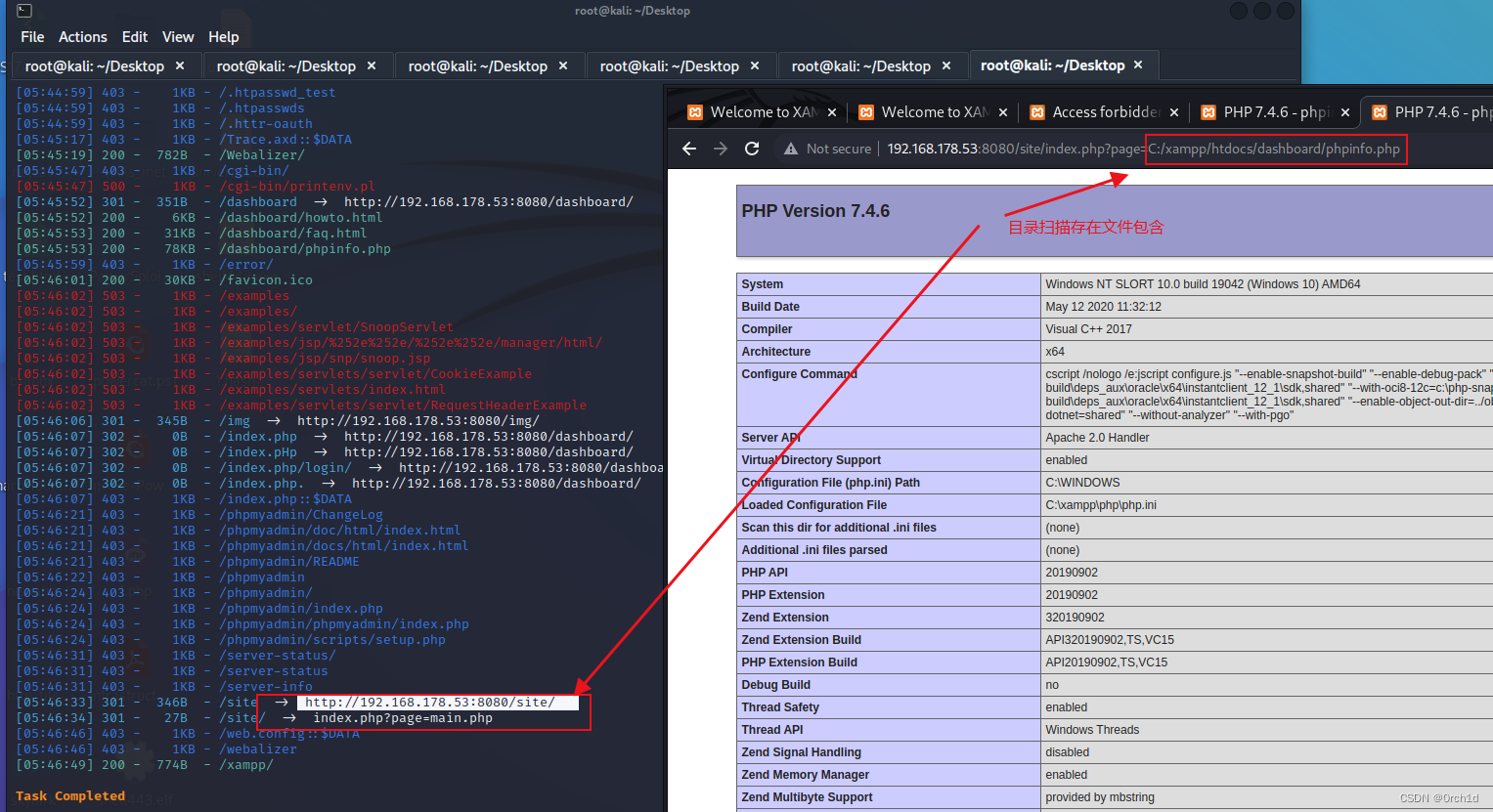
Task: Click the PHP Version 7.4.6 heading
Action: point(815,211)
